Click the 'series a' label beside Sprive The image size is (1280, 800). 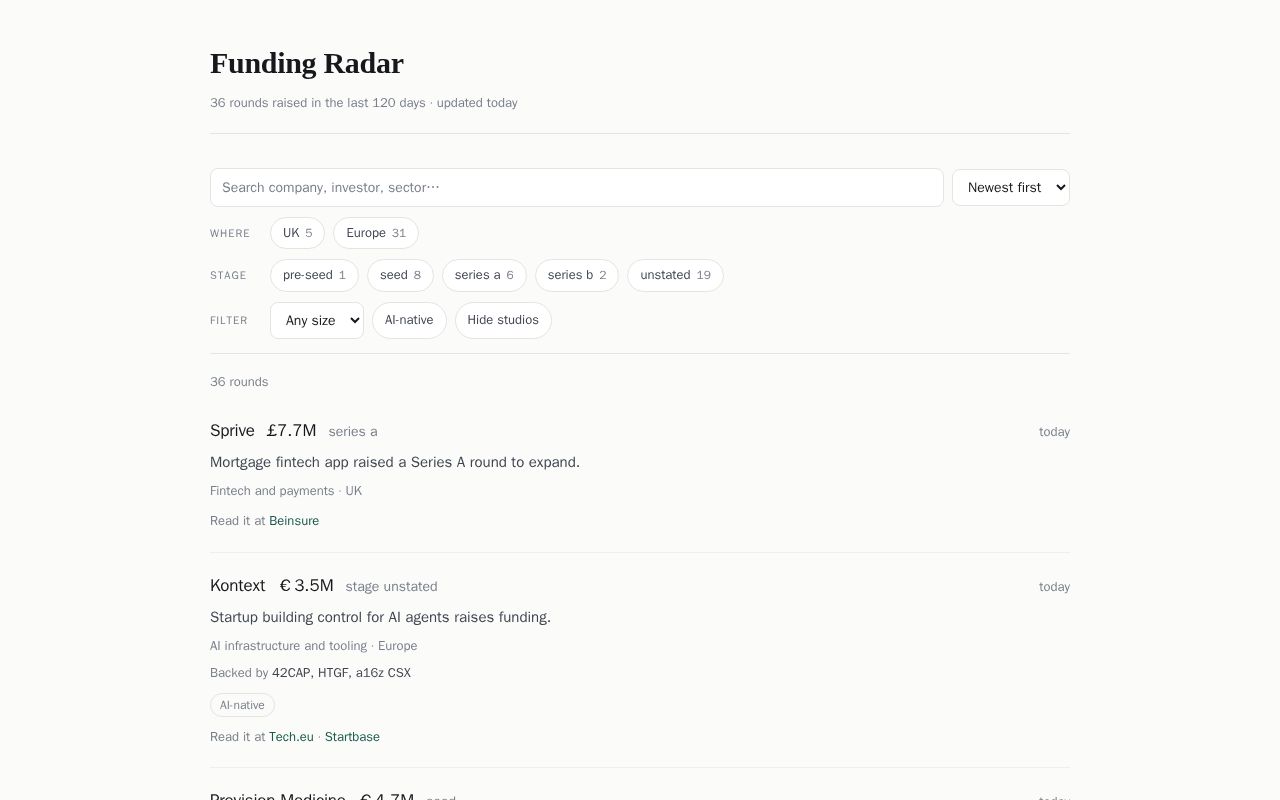tap(353, 432)
